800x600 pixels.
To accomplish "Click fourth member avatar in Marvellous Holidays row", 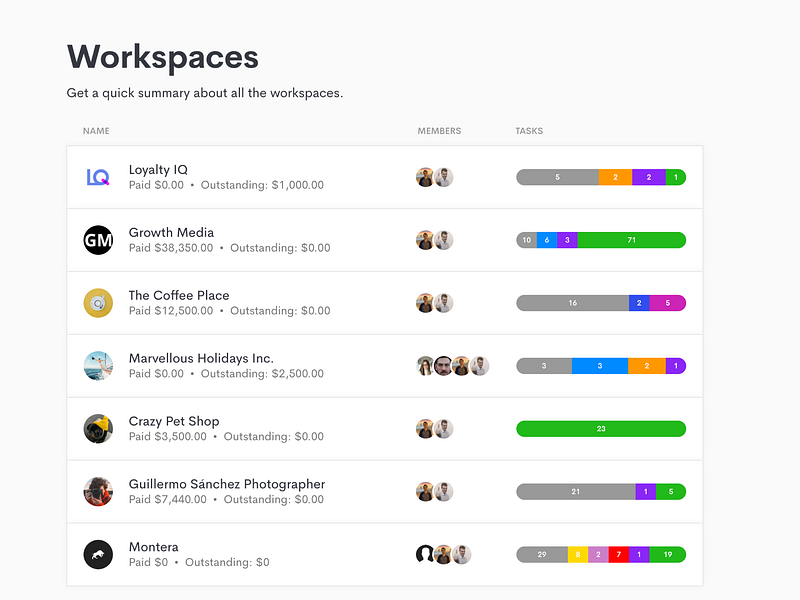I will click(480, 366).
